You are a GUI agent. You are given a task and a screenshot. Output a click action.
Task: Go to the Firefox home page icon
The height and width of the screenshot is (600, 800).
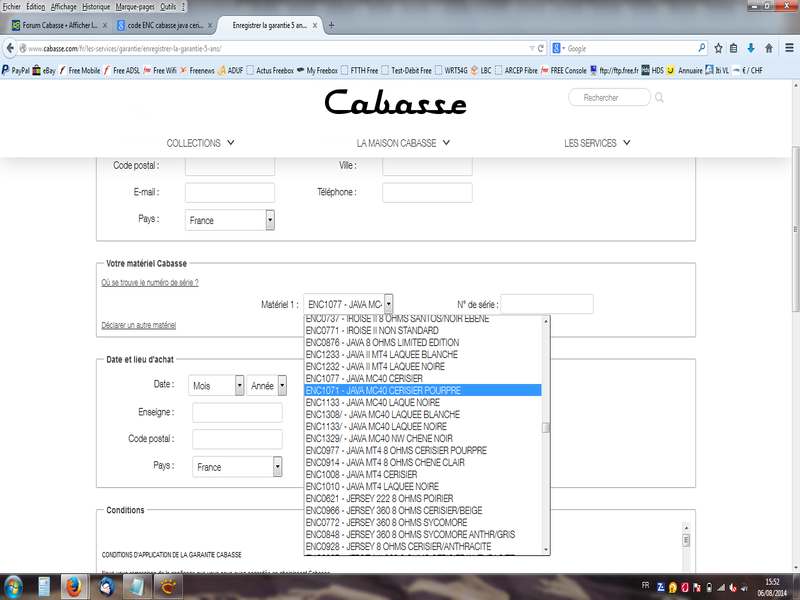tap(767, 48)
